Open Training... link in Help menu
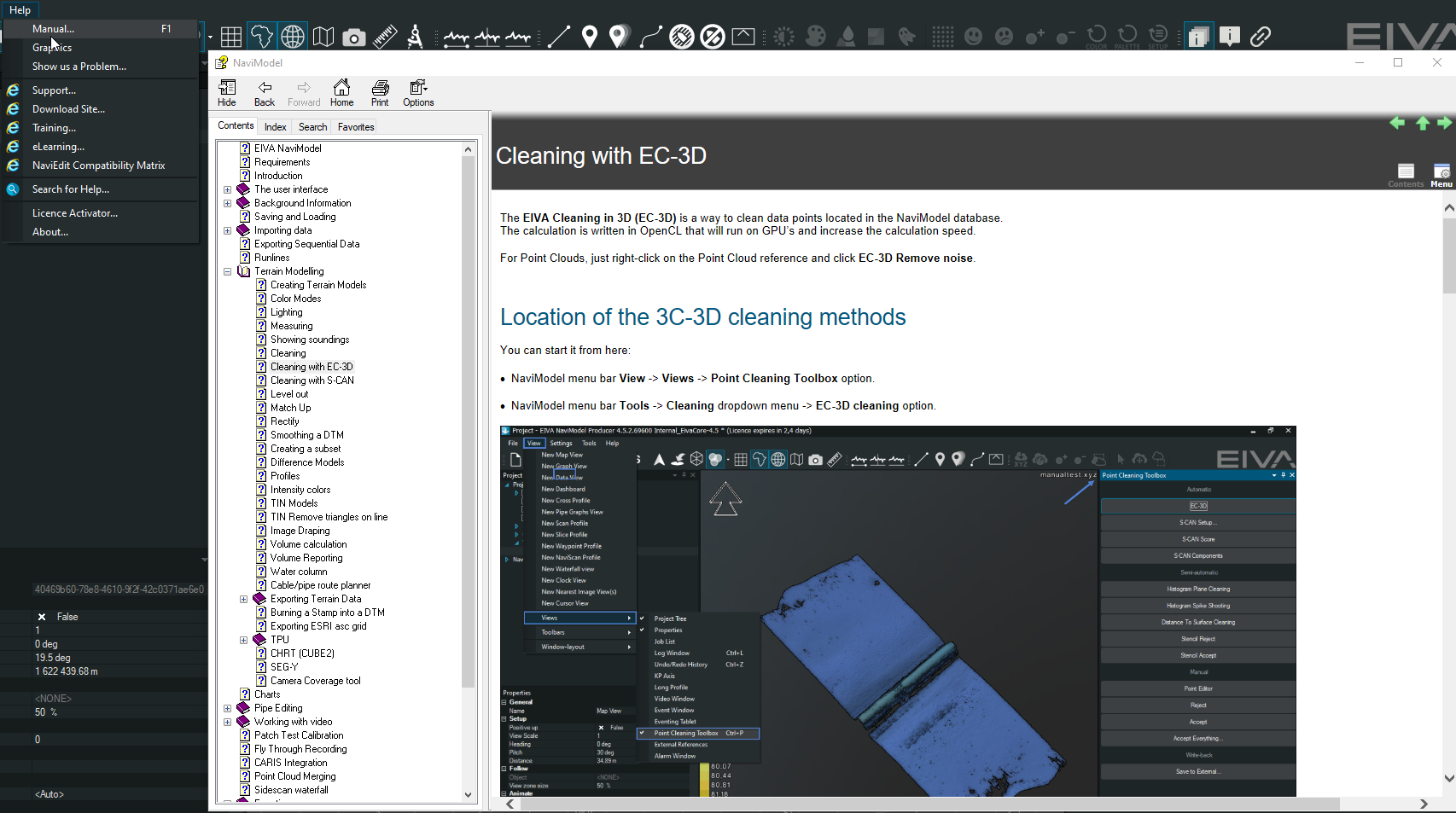The image size is (1456, 813). tap(101, 128)
